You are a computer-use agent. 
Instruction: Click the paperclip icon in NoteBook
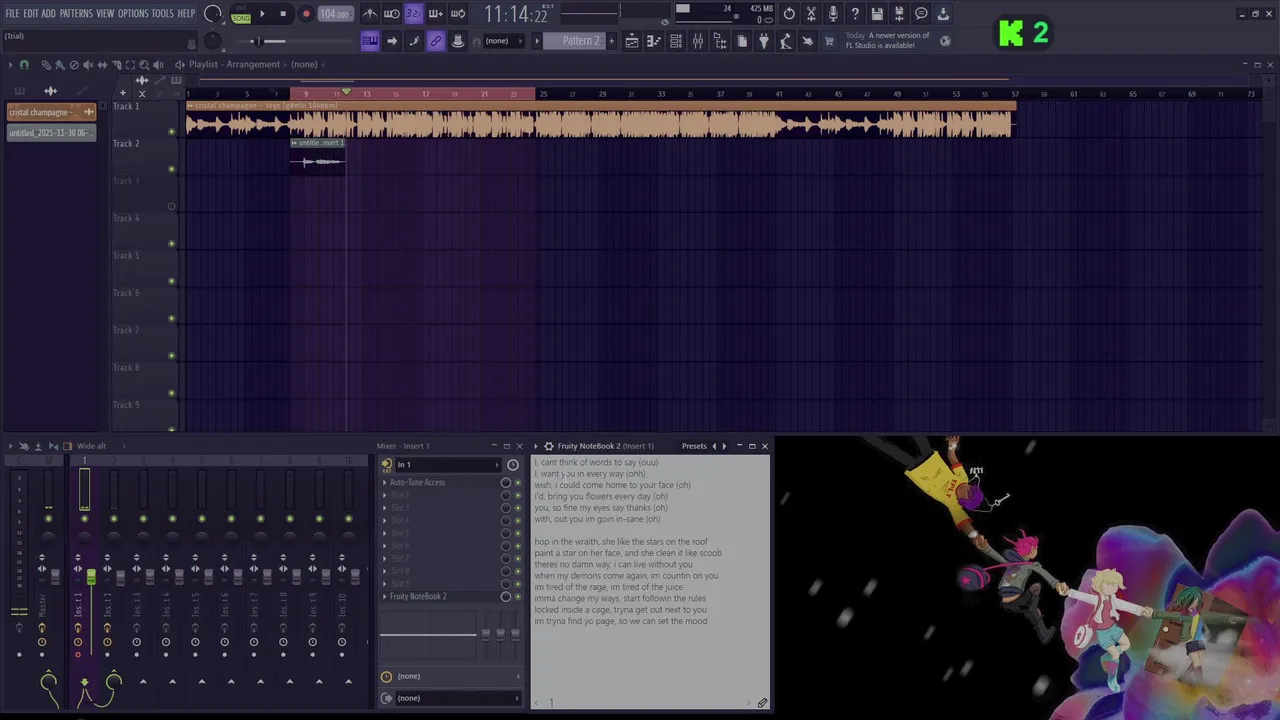[762, 703]
